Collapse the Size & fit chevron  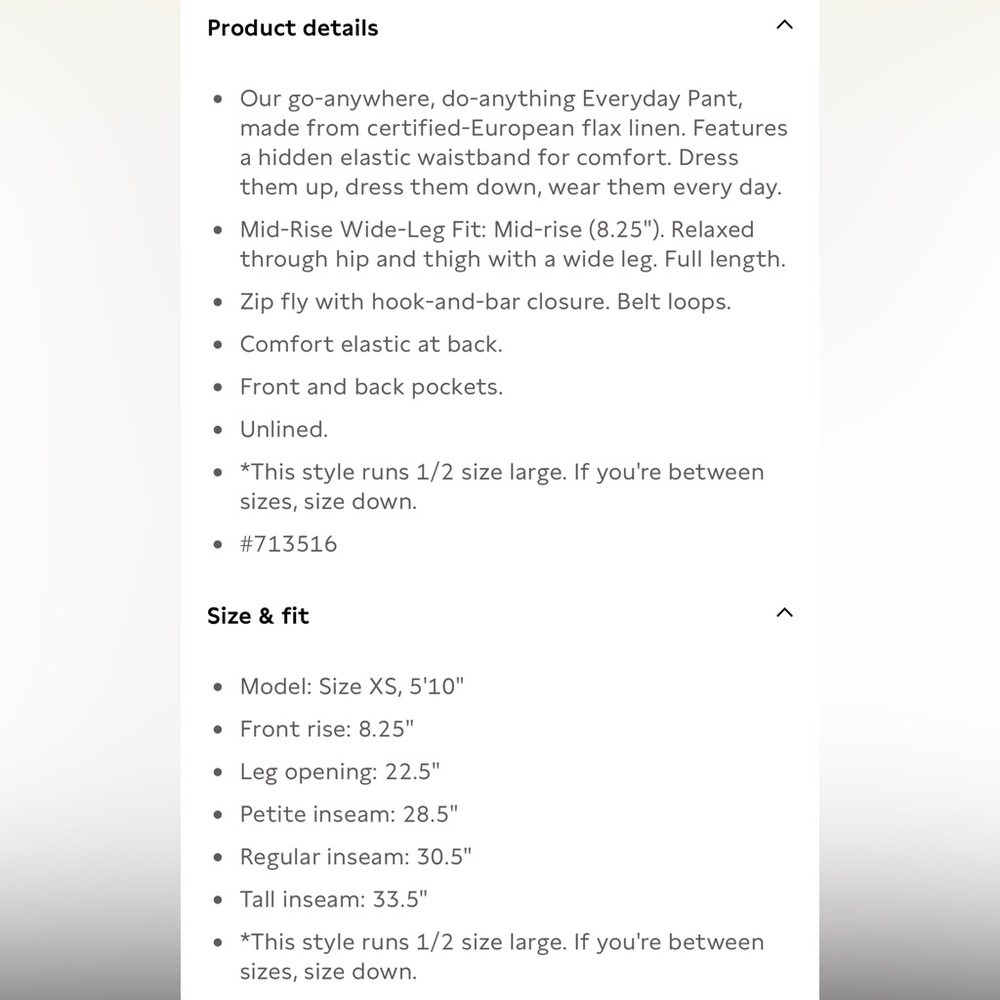click(x=784, y=613)
